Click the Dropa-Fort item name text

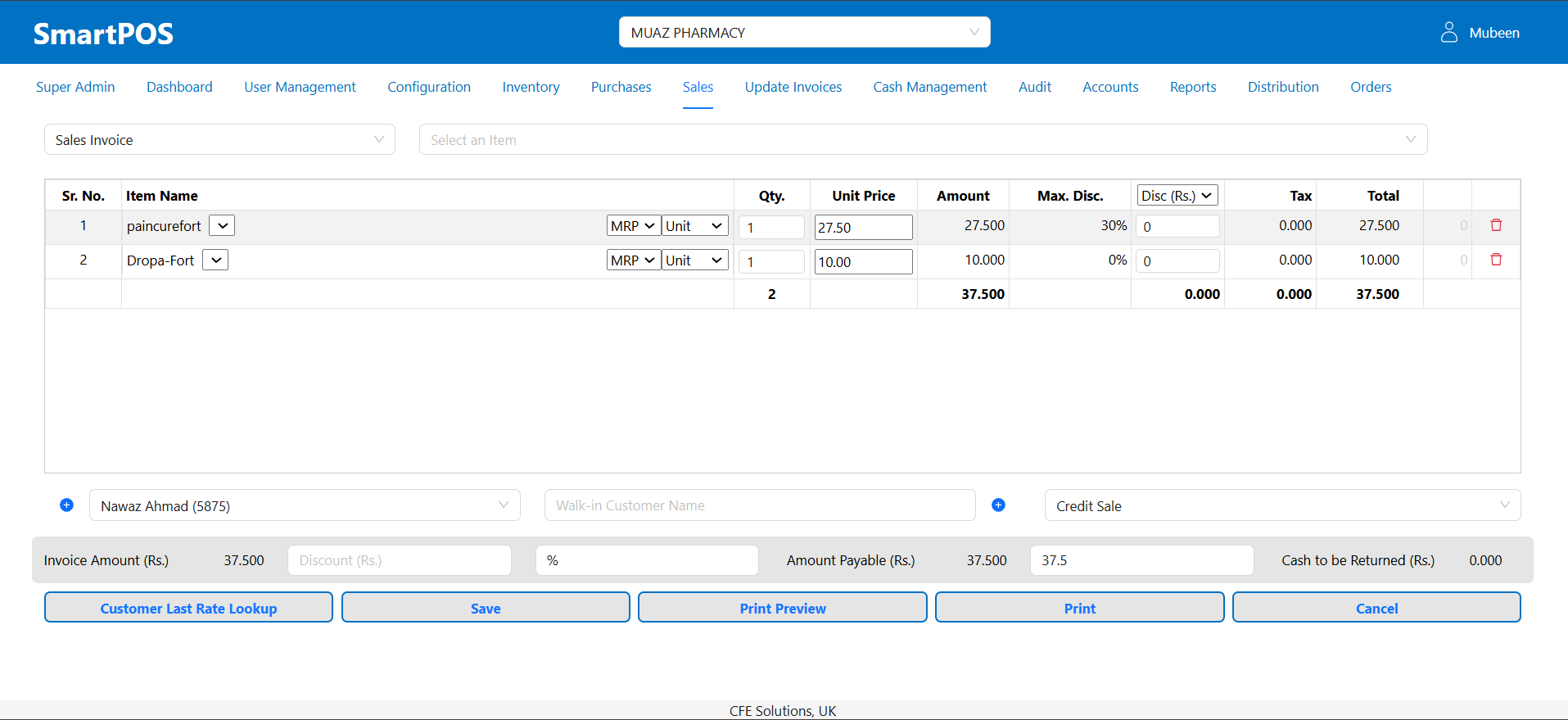pyautogui.click(x=160, y=260)
